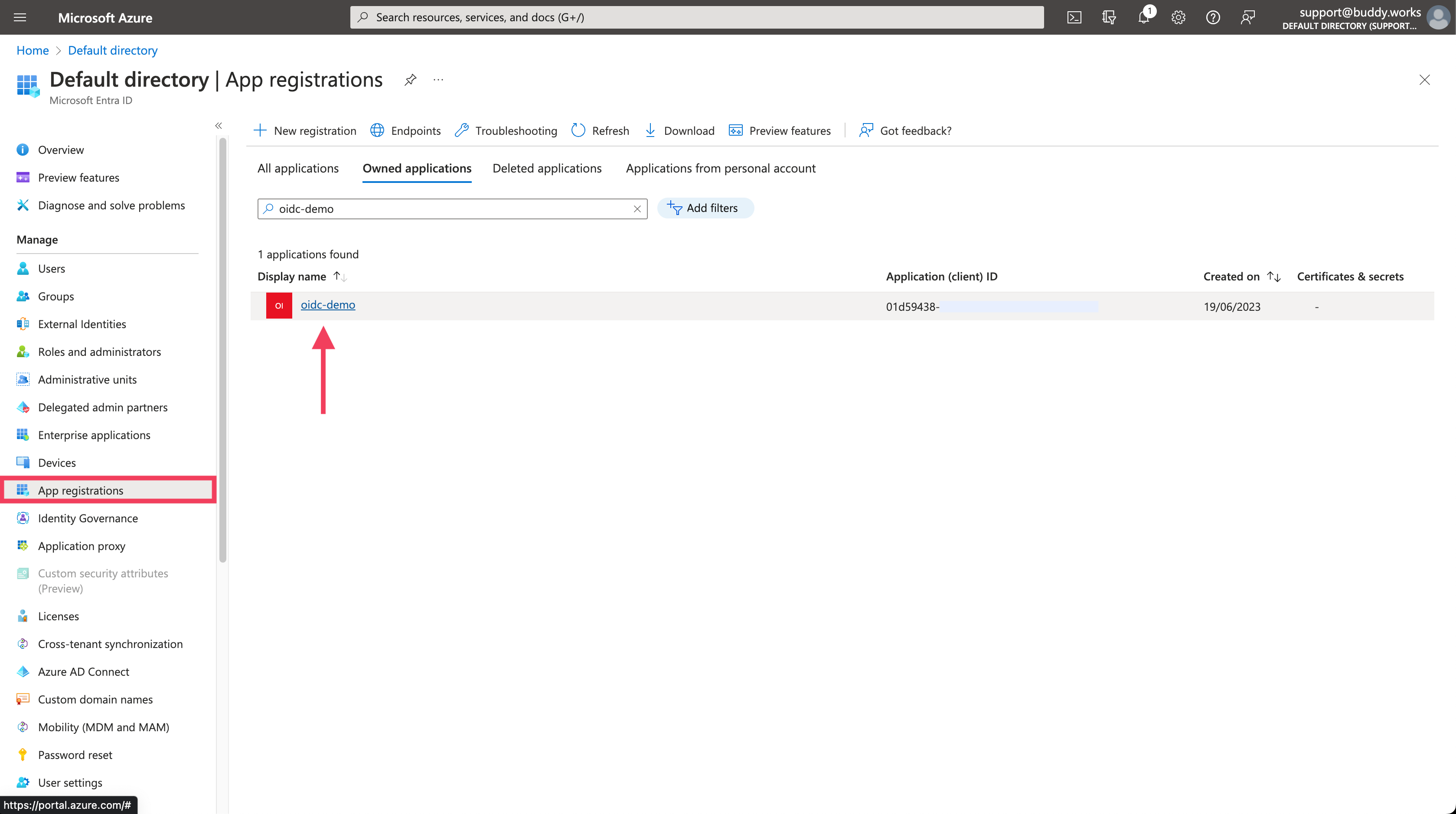1456x814 pixels.
Task: Select Owned applications tab
Action: 417,168
